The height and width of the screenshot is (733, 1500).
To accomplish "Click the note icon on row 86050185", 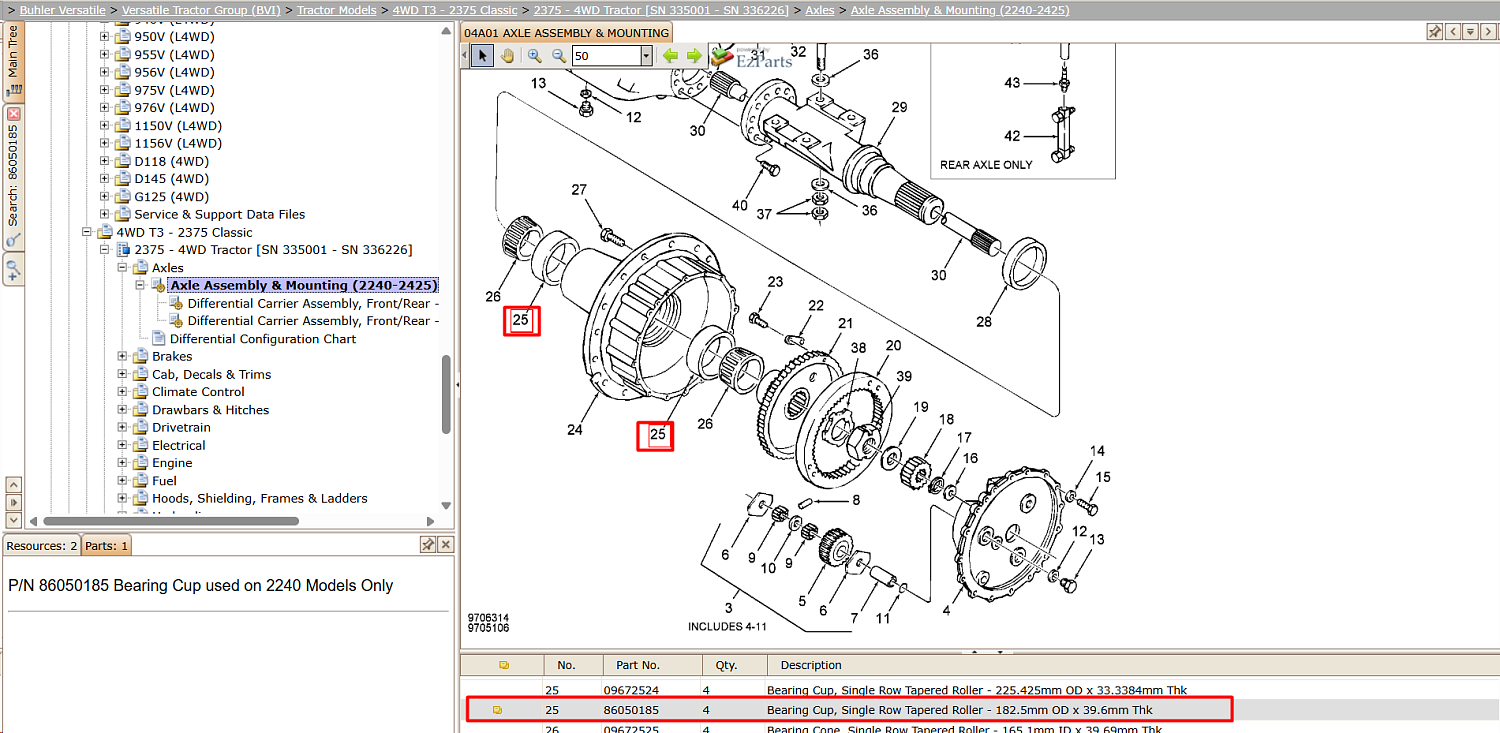I will coord(497,710).
